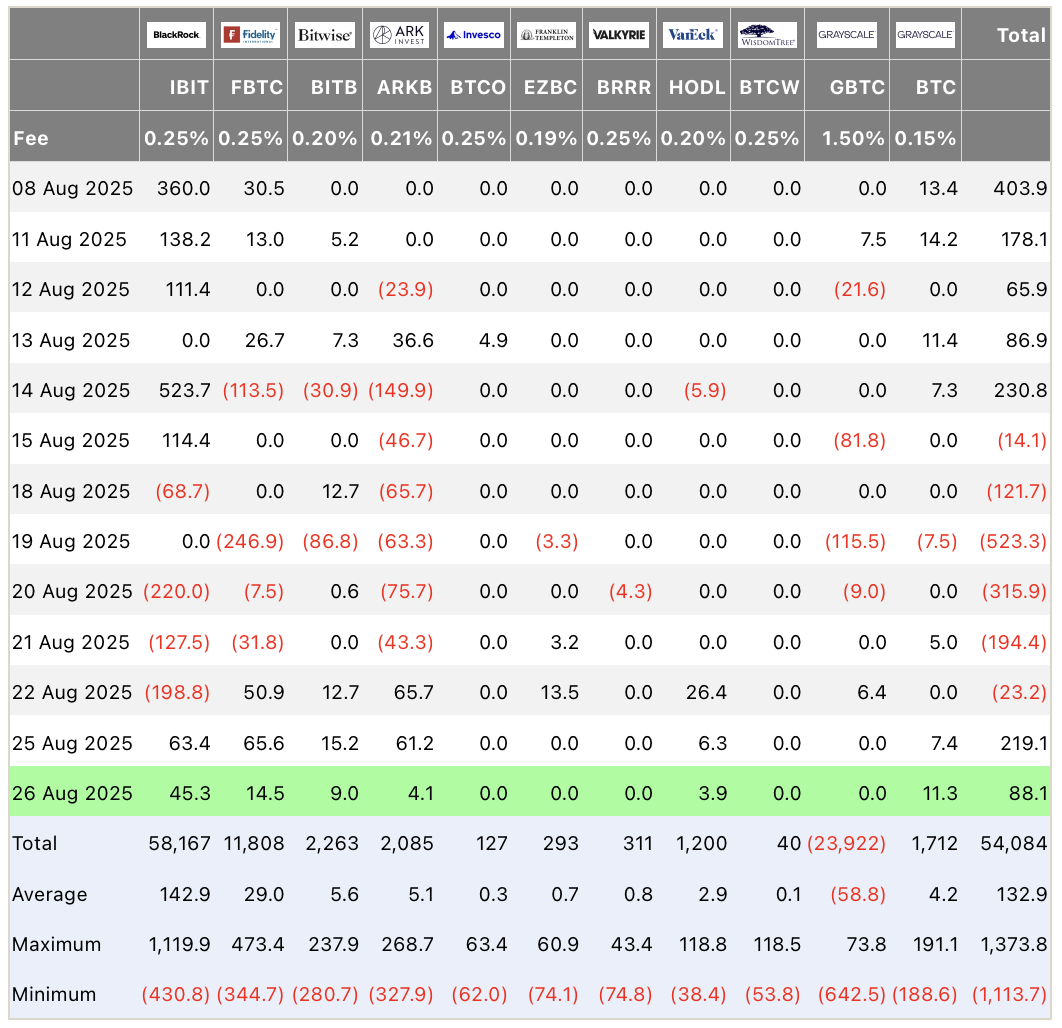Click the Valkyrie logo
Viewport: 1062px width, 1028px height.
pos(619,35)
